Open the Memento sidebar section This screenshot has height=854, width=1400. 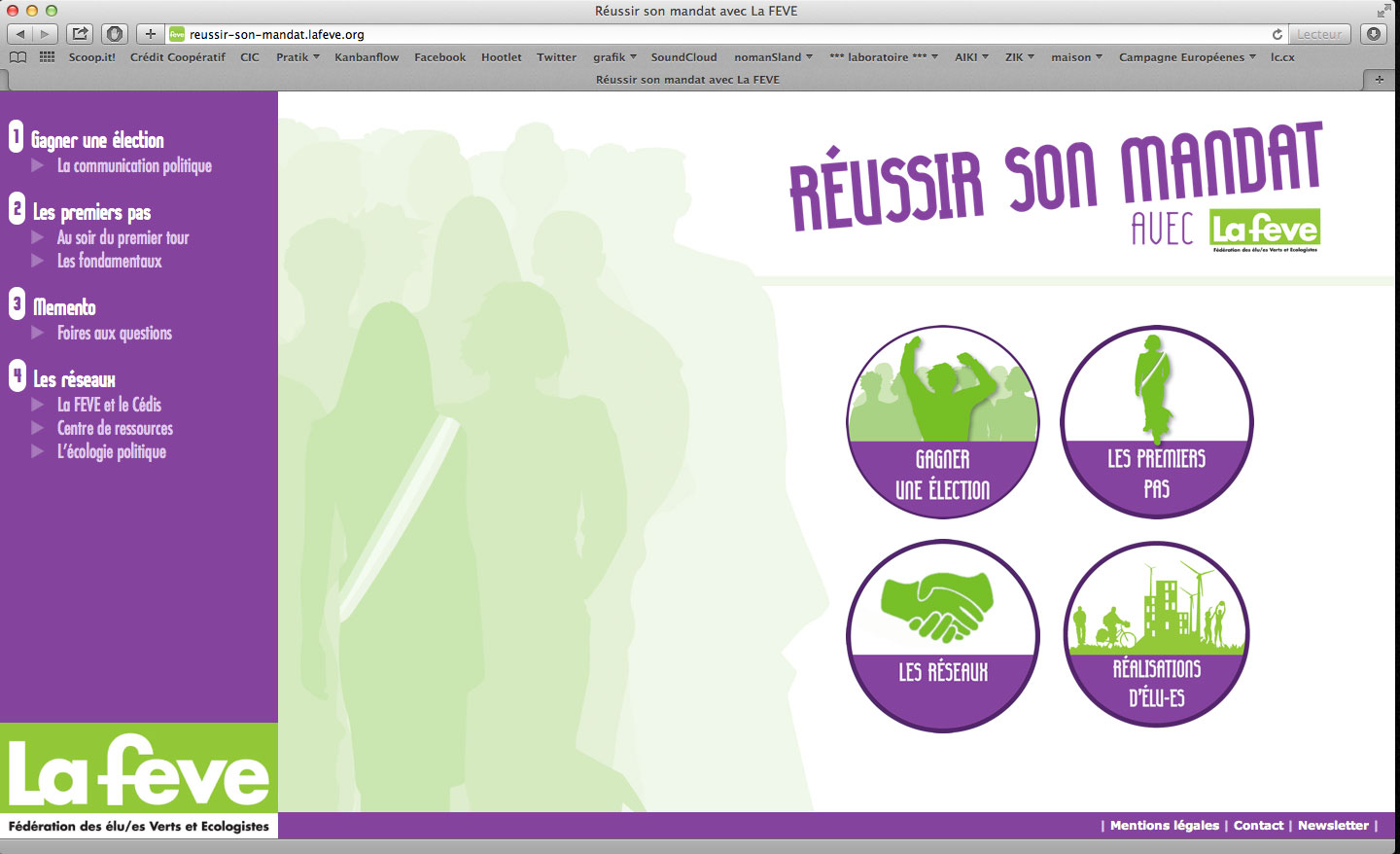click(x=64, y=307)
